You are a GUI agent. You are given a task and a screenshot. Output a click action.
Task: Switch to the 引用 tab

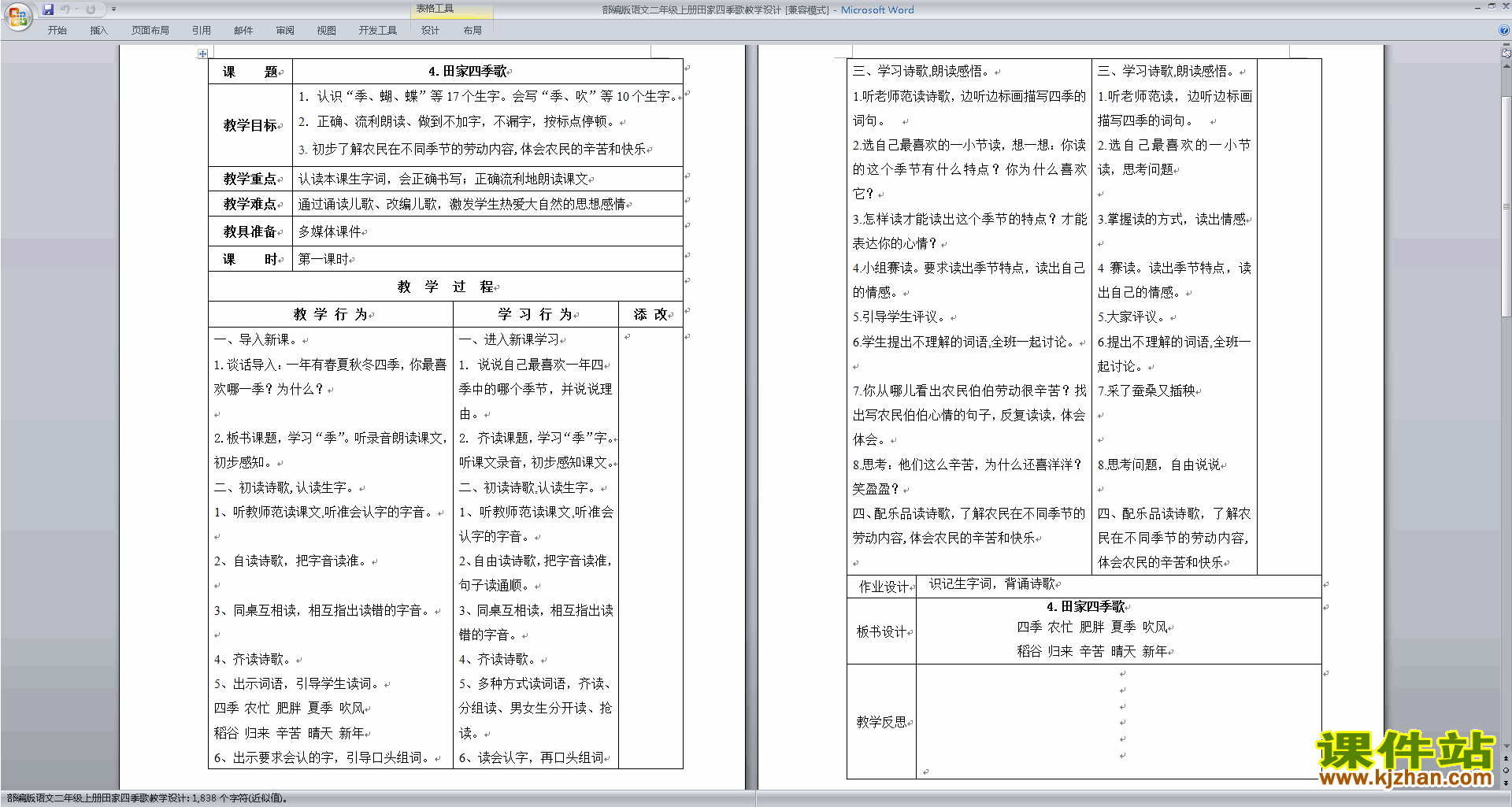coord(201,30)
